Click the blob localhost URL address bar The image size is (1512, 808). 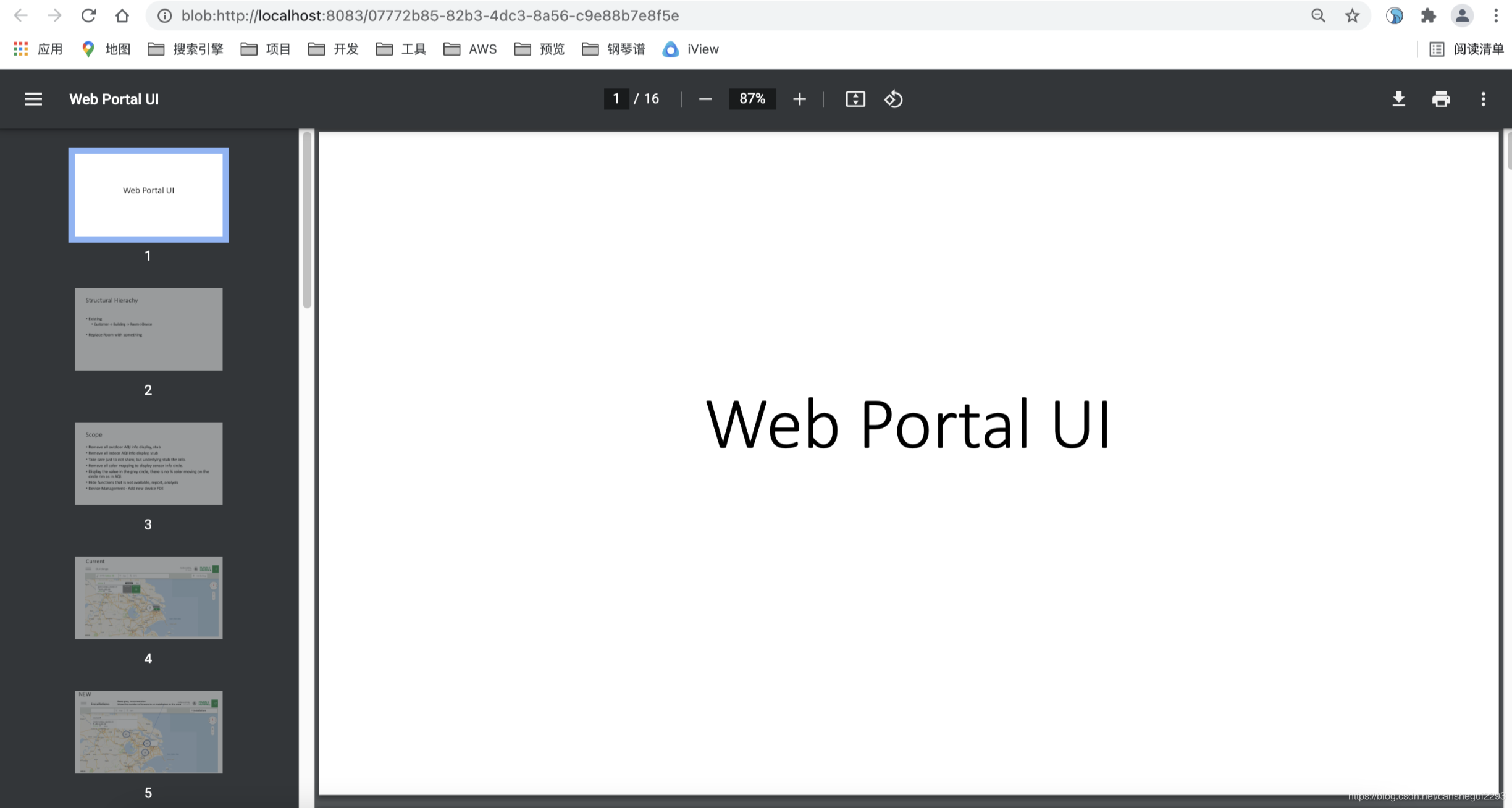coord(430,15)
